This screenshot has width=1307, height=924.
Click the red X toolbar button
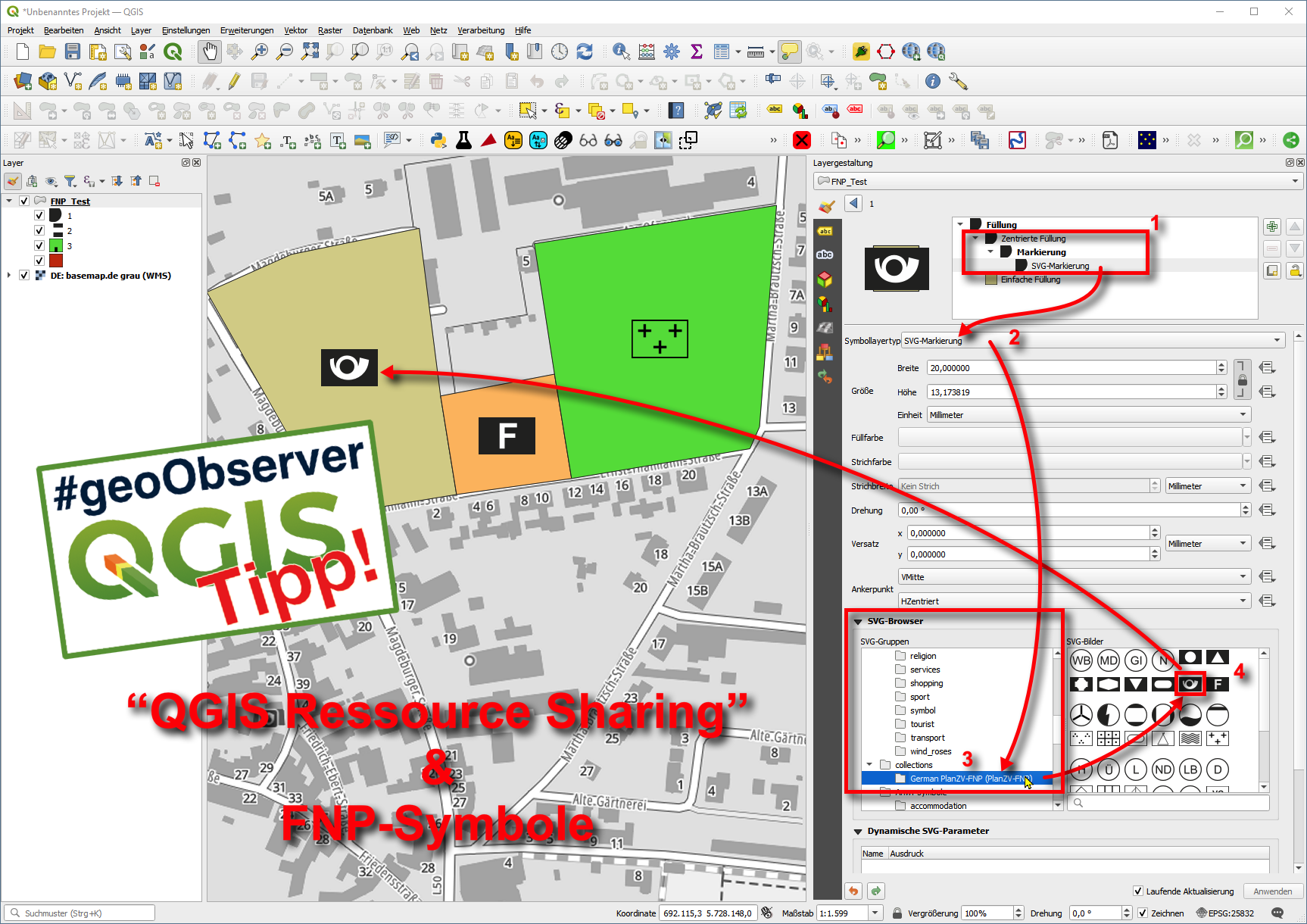coord(802,140)
